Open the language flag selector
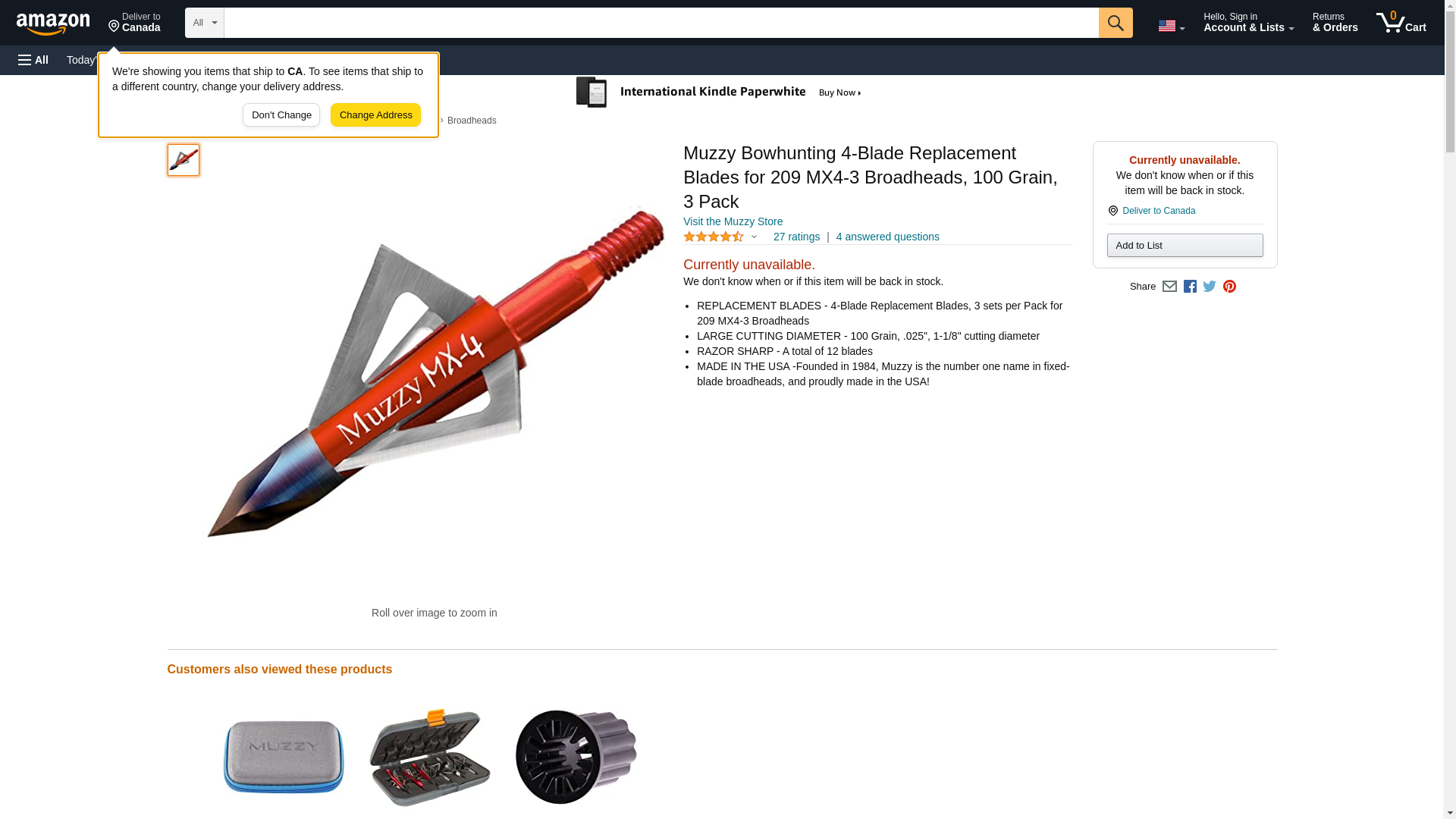Viewport: 1456px width, 819px height. 1171,26
